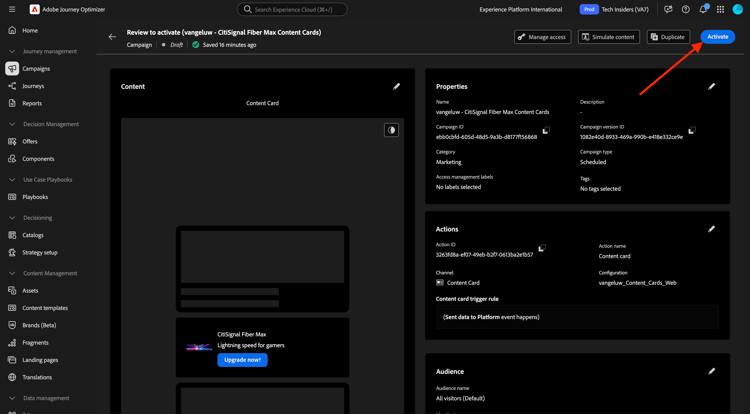Click the Strategy setup icon
Image resolution: width=750 pixels, height=414 pixels.
[x=12, y=252]
